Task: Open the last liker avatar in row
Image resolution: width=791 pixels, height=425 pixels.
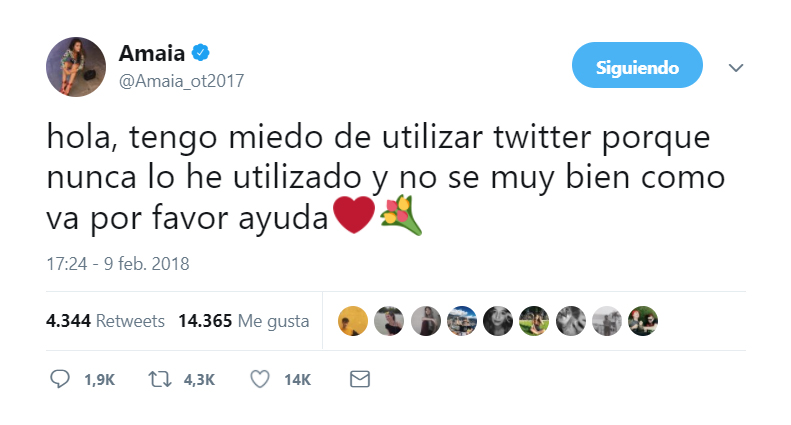Action: click(x=643, y=321)
